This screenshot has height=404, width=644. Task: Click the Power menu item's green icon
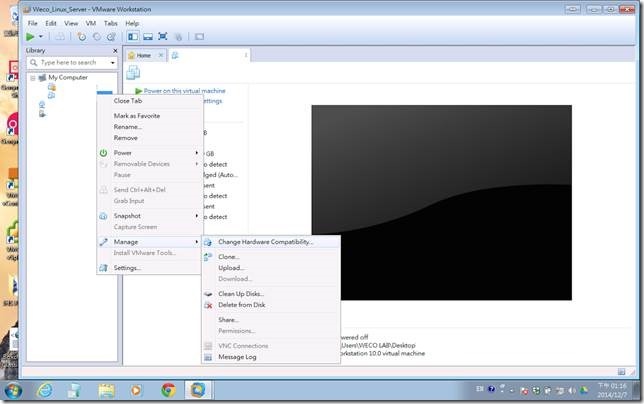(104, 153)
